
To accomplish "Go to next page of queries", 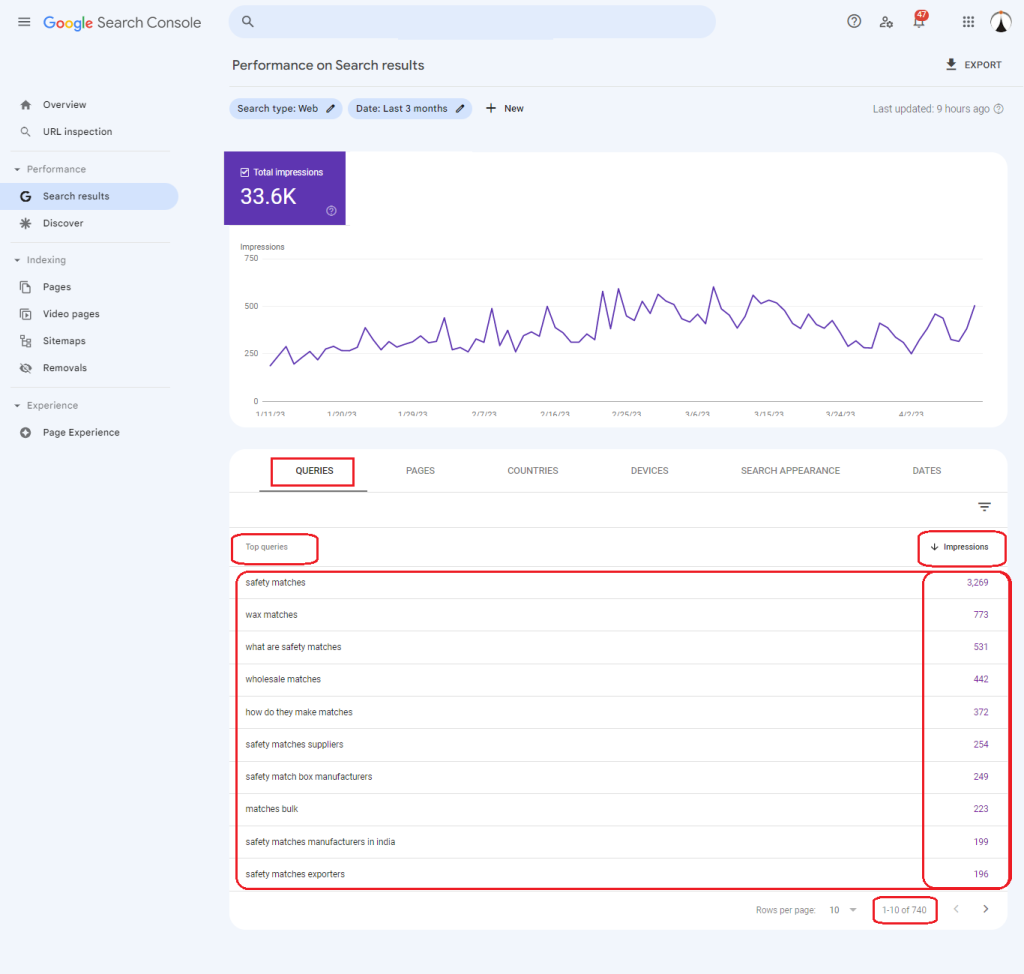I will [x=985, y=909].
